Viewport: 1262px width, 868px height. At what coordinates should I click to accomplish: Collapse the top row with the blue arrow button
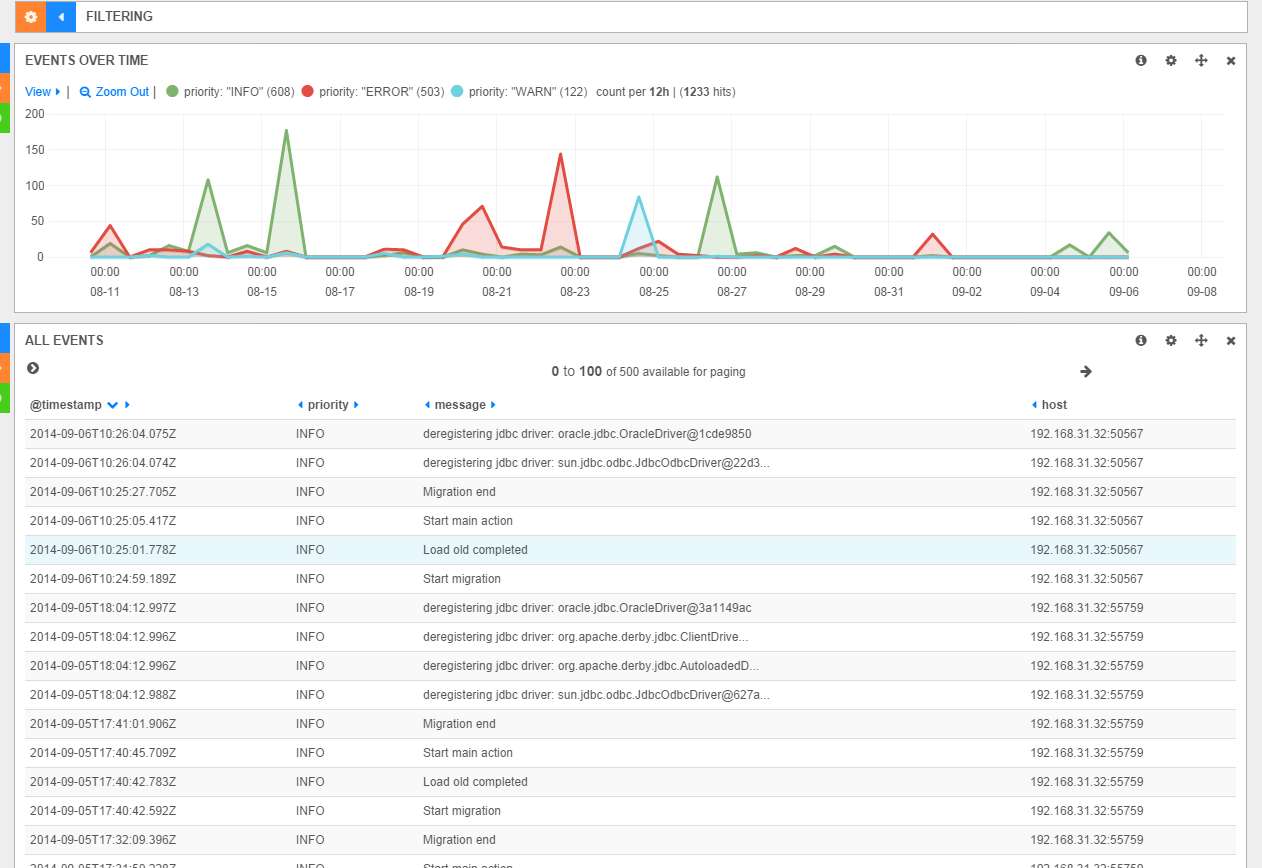61,17
